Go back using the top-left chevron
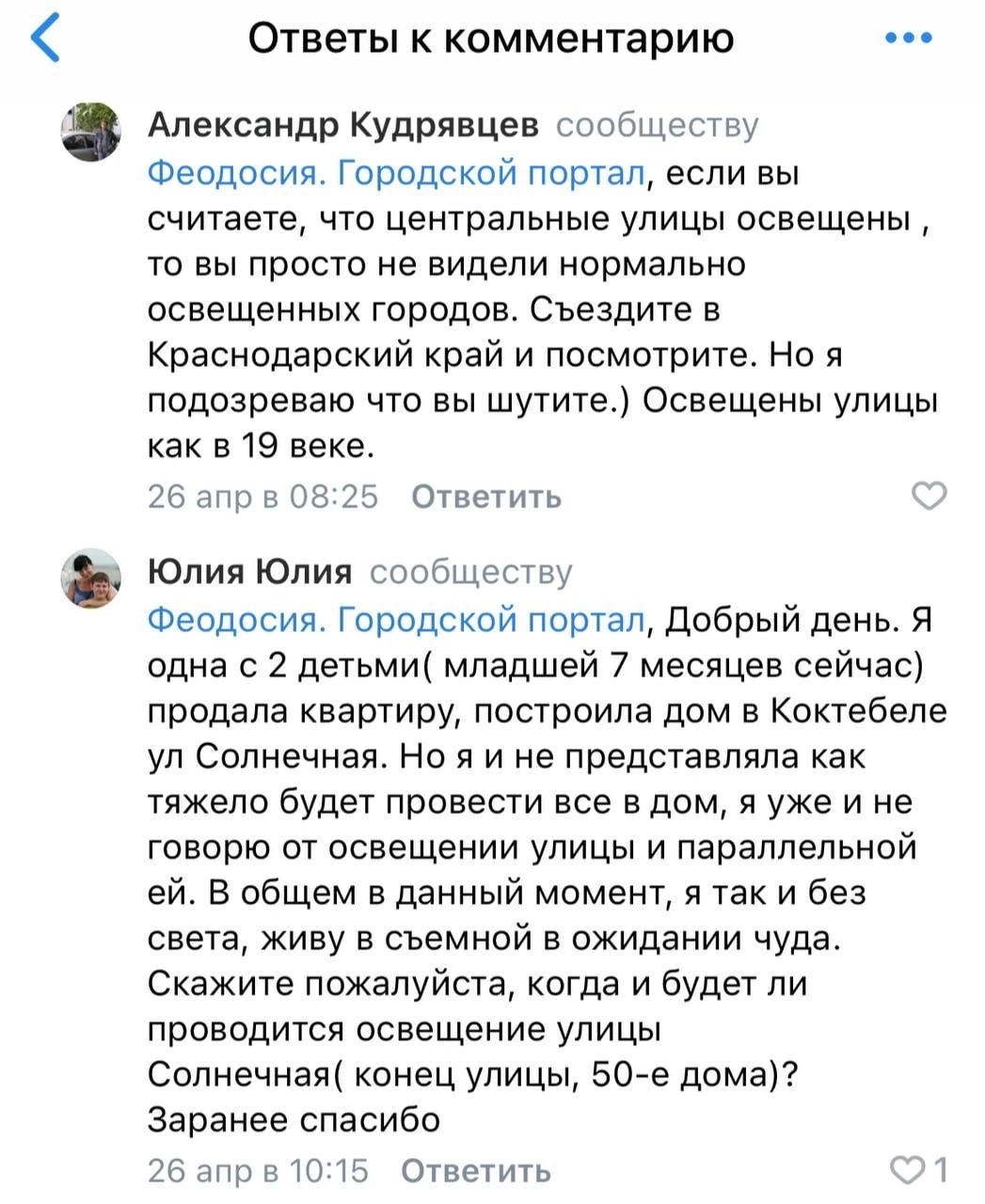 click(46, 40)
